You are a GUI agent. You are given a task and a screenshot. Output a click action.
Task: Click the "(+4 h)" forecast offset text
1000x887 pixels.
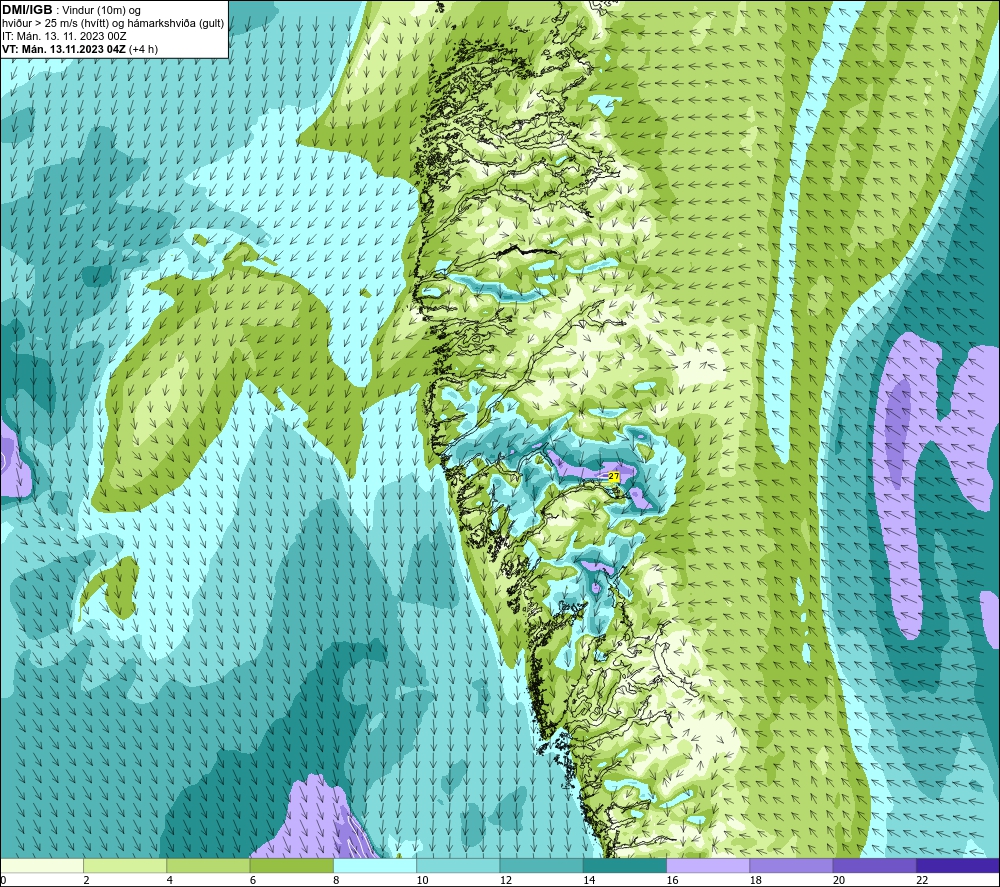(143, 49)
